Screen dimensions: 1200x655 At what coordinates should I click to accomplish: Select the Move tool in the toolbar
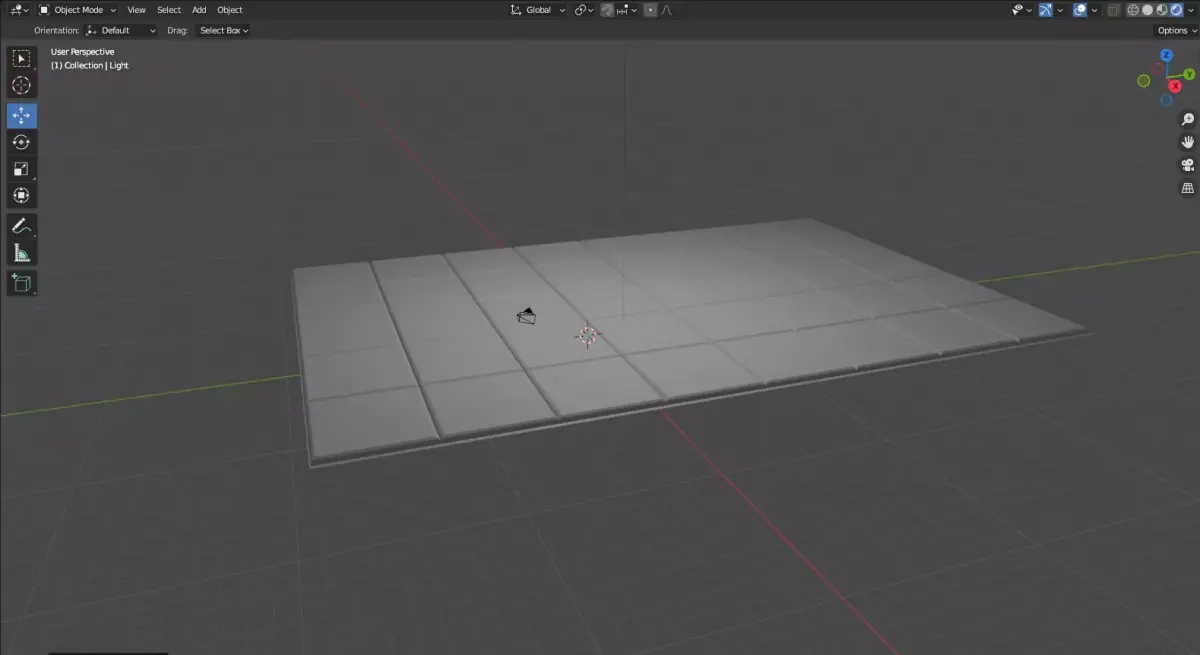point(21,115)
